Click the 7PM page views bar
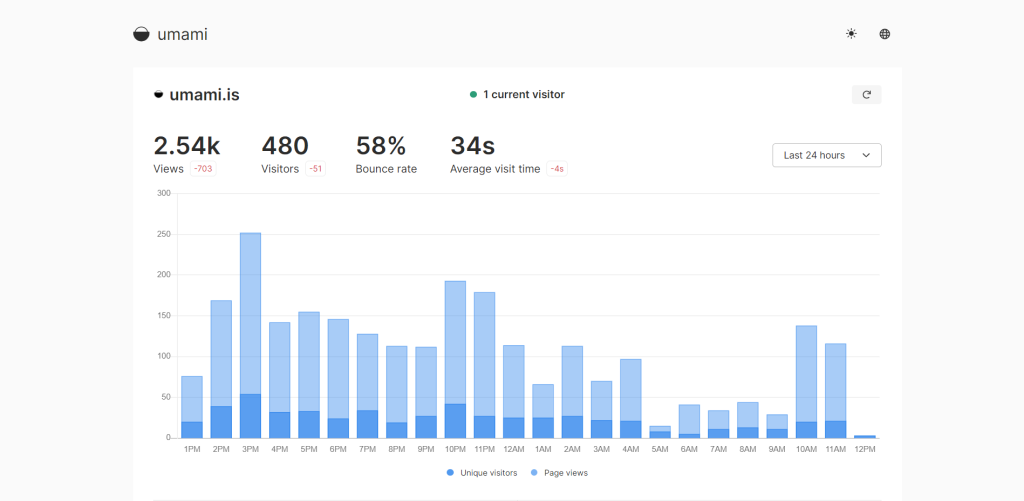 [368, 372]
